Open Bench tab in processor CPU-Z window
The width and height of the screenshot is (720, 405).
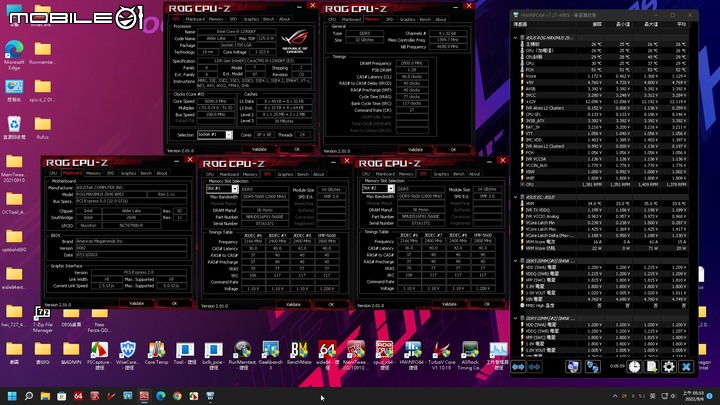coord(269,19)
